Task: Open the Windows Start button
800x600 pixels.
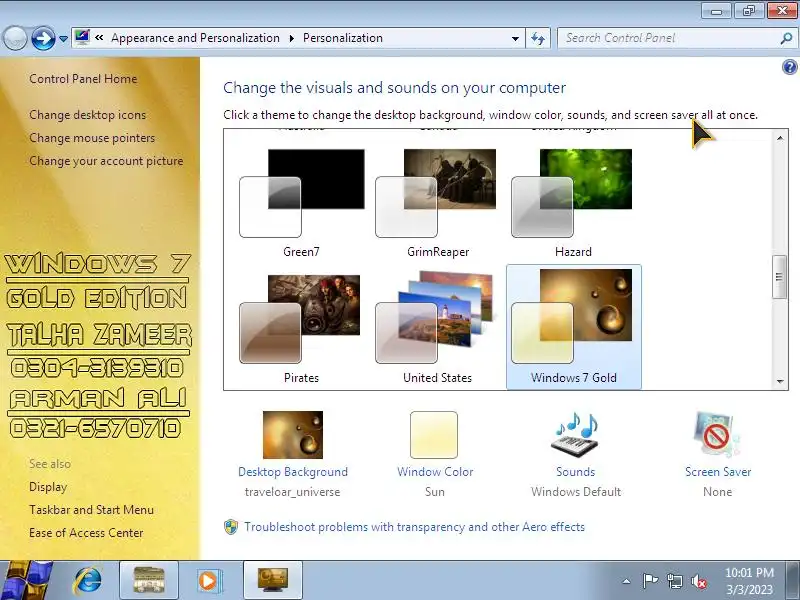Action: click(x=26, y=580)
